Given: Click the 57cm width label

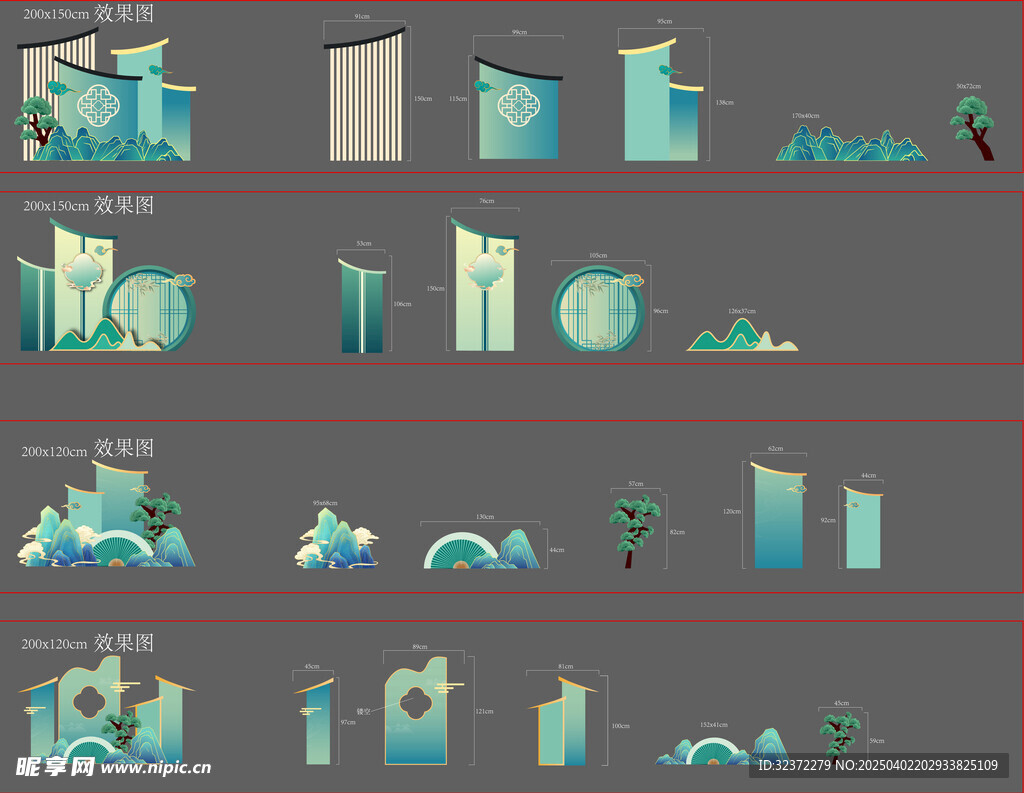Looking at the screenshot, I should 635,484.
